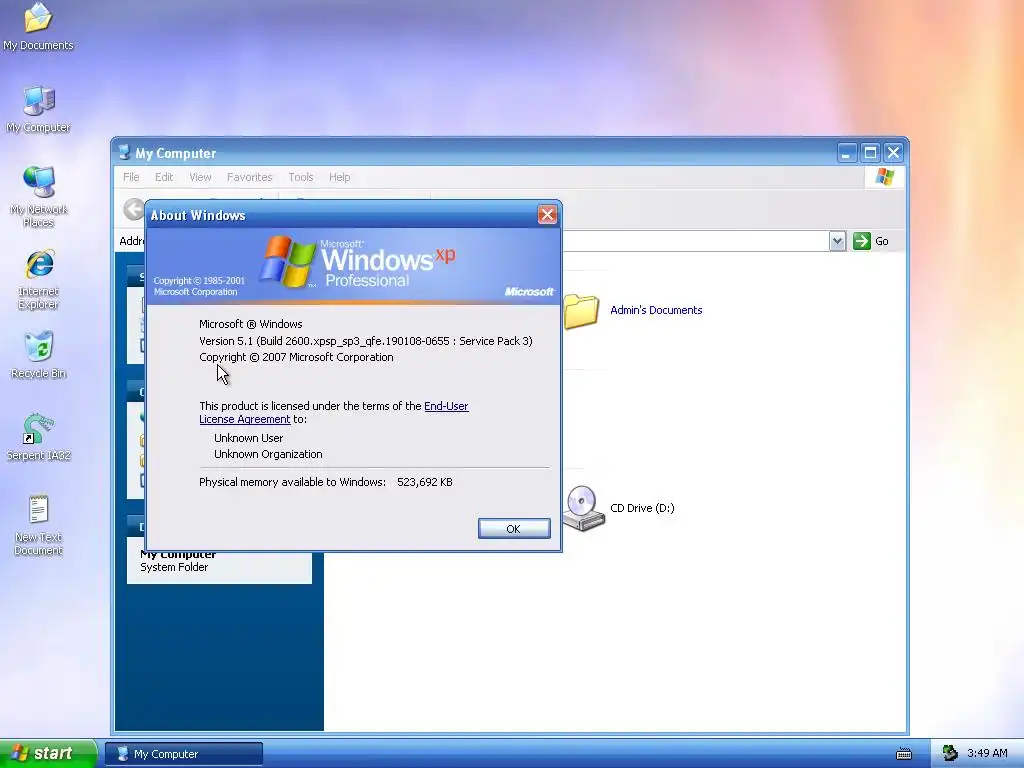
Task: Click the Windows flag logo in menu bar
Action: (x=885, y=177)
